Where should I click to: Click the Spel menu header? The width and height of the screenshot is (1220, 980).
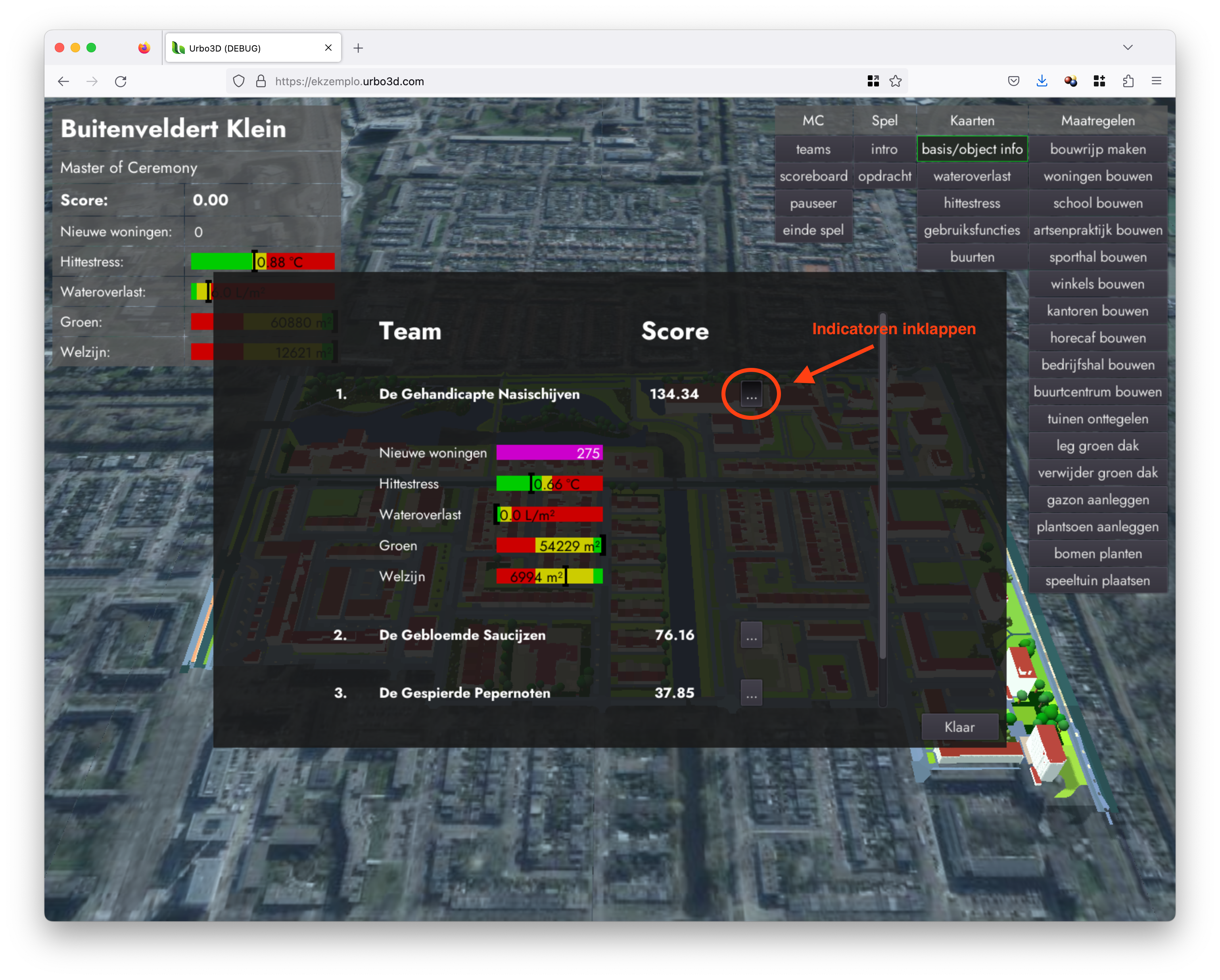(x=884, y=121)
